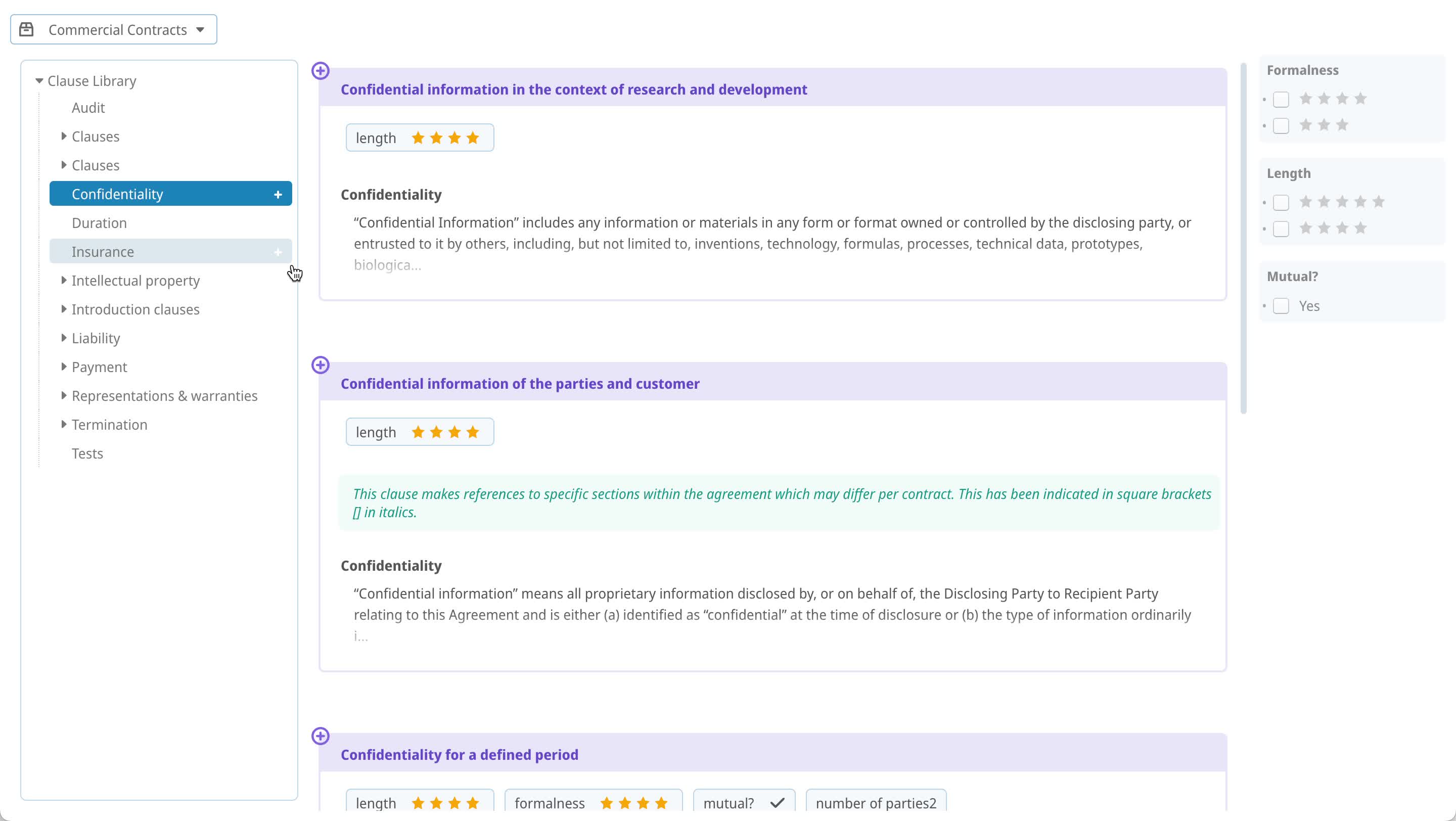Click the clause list vertical scrollbar
The width and height of the screenshot is (1456, 821).
pos(1243,238)
